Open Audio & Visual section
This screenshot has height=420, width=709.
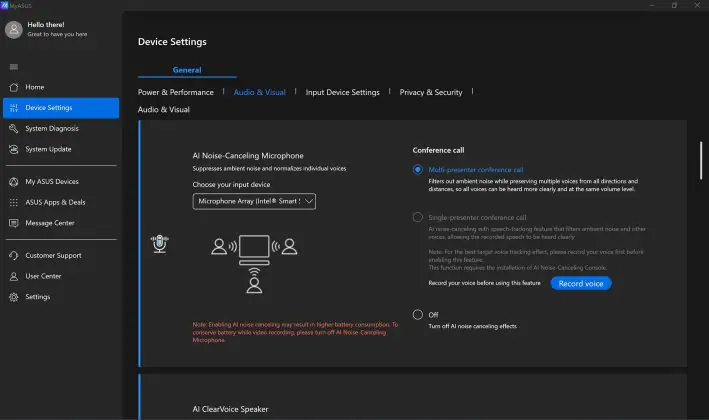coord(260,92)
